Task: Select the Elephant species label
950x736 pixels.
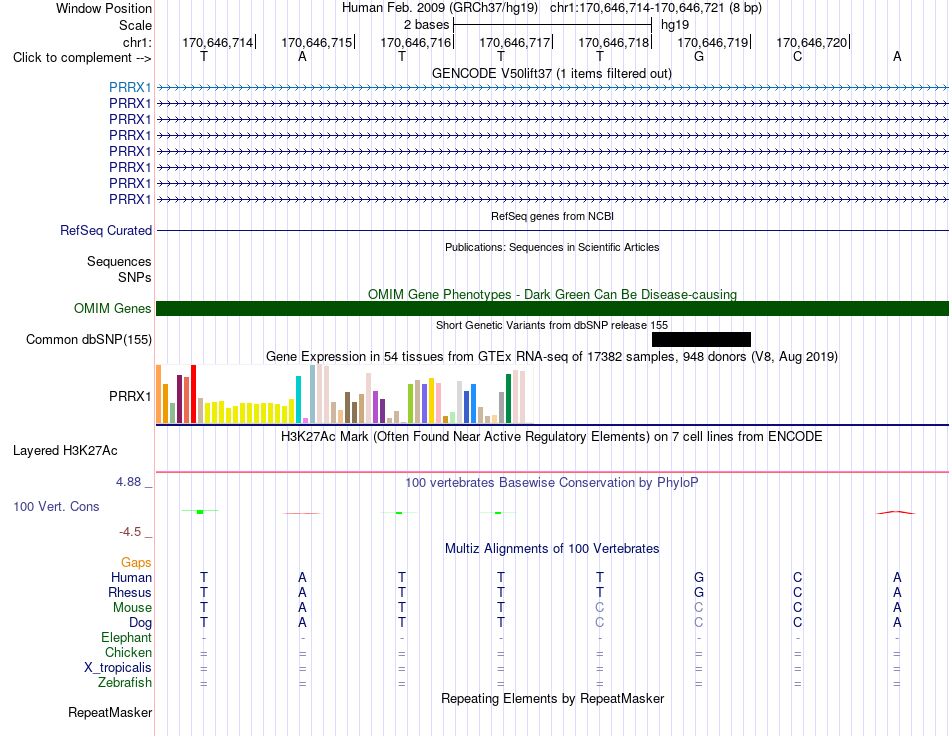Action: point(126,637)
